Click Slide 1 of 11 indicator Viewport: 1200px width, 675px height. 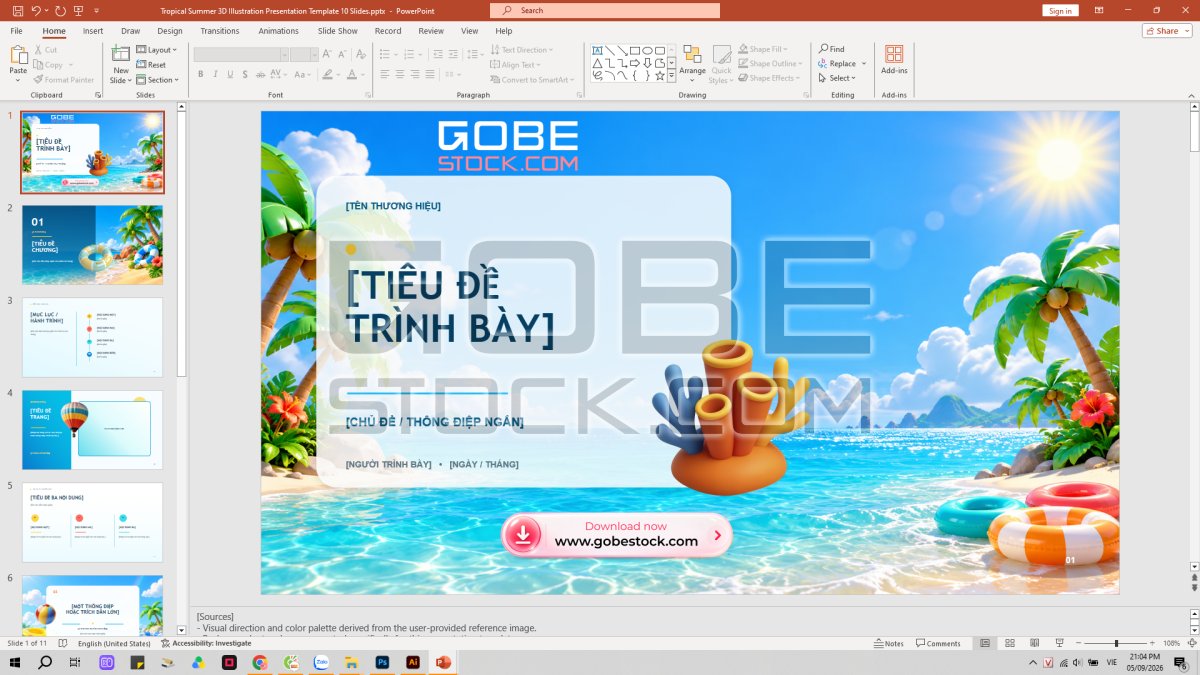click(27, 643)
